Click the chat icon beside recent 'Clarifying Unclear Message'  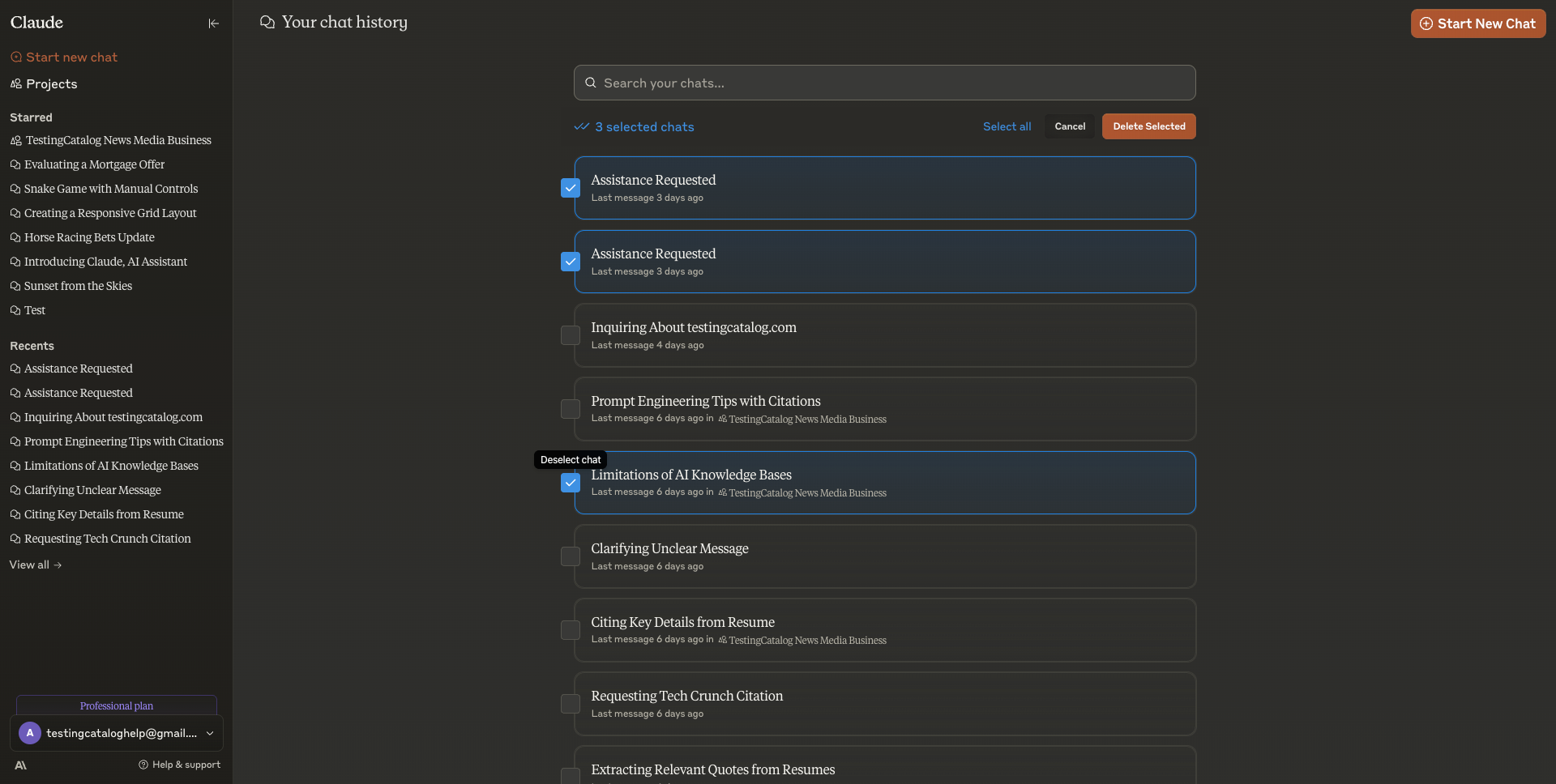pos(15,490)
